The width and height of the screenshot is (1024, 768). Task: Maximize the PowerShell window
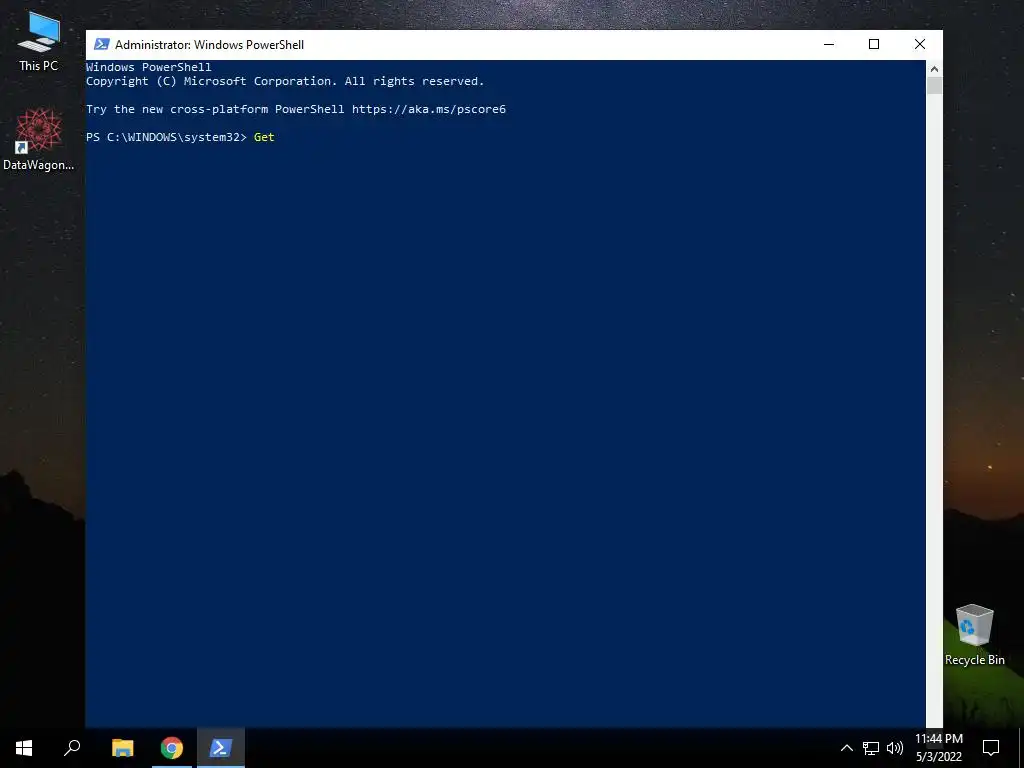coord(874,44)
